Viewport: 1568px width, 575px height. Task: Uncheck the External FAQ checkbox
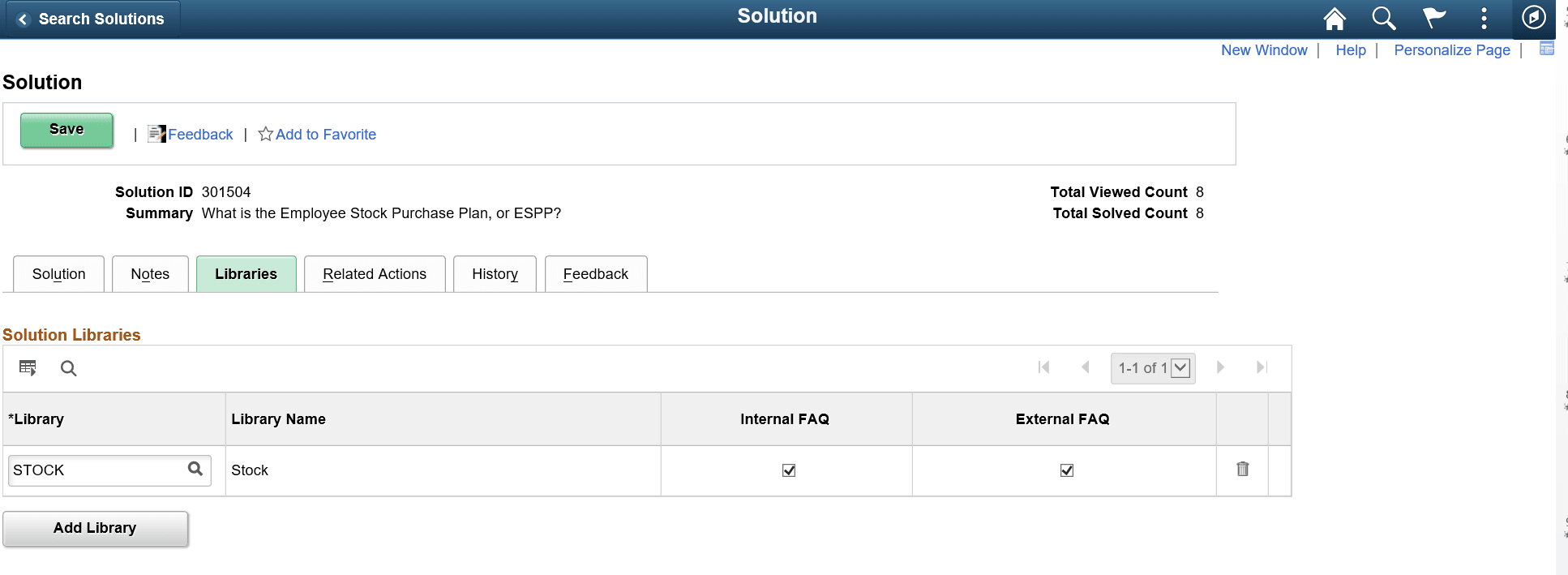[1067, 470]
